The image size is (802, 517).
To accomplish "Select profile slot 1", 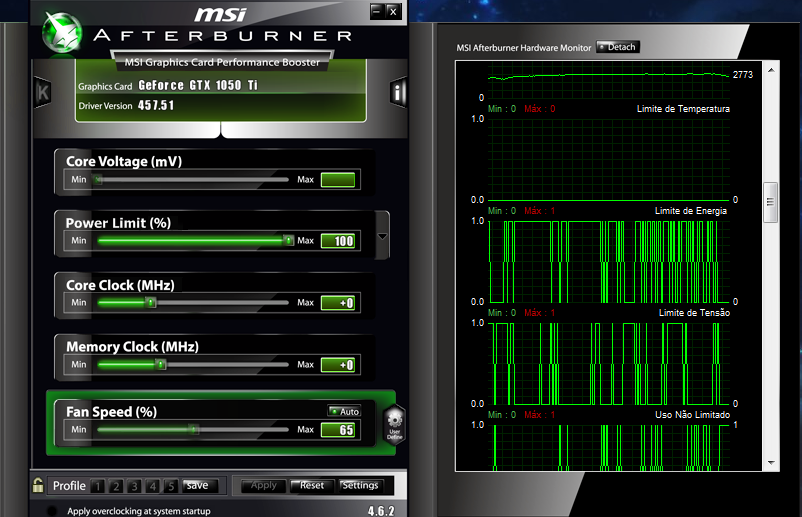I will click(98, 486).
